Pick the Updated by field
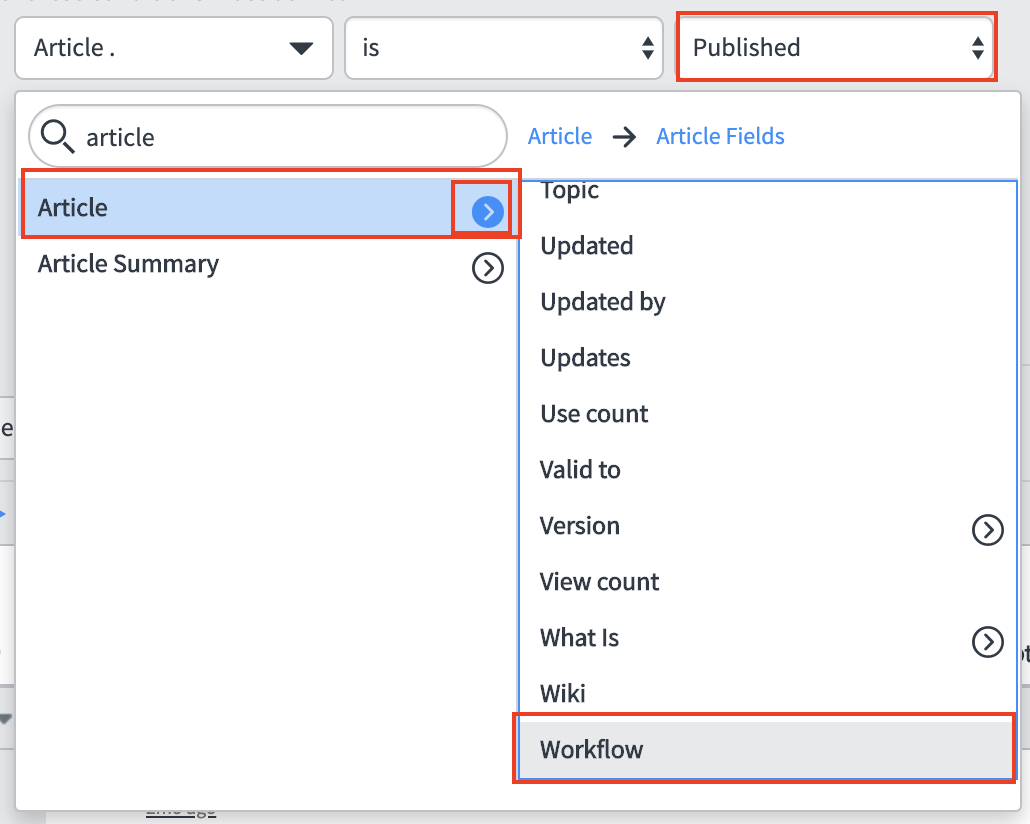The height and width of the screenshot is (824, 1030). (602, 302)
